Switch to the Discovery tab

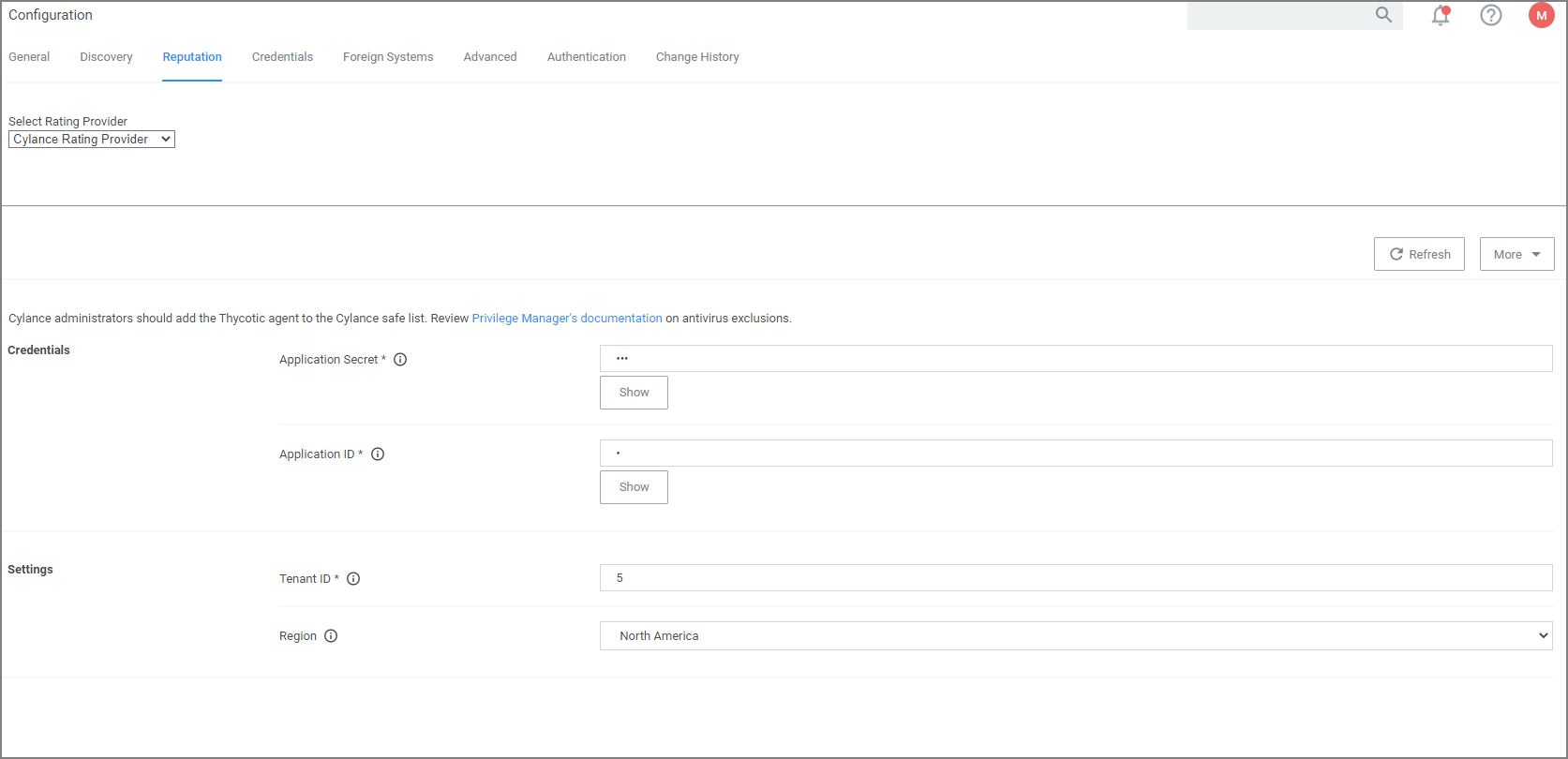[x=106, y=57]
